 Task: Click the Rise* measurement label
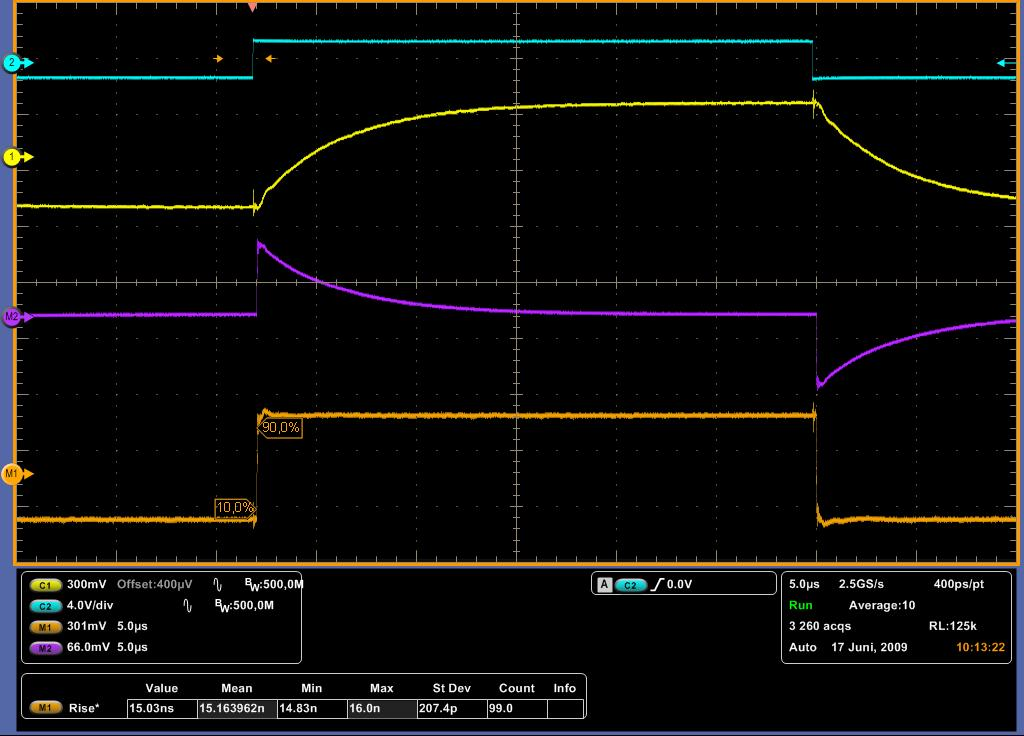tap(84, 708)
